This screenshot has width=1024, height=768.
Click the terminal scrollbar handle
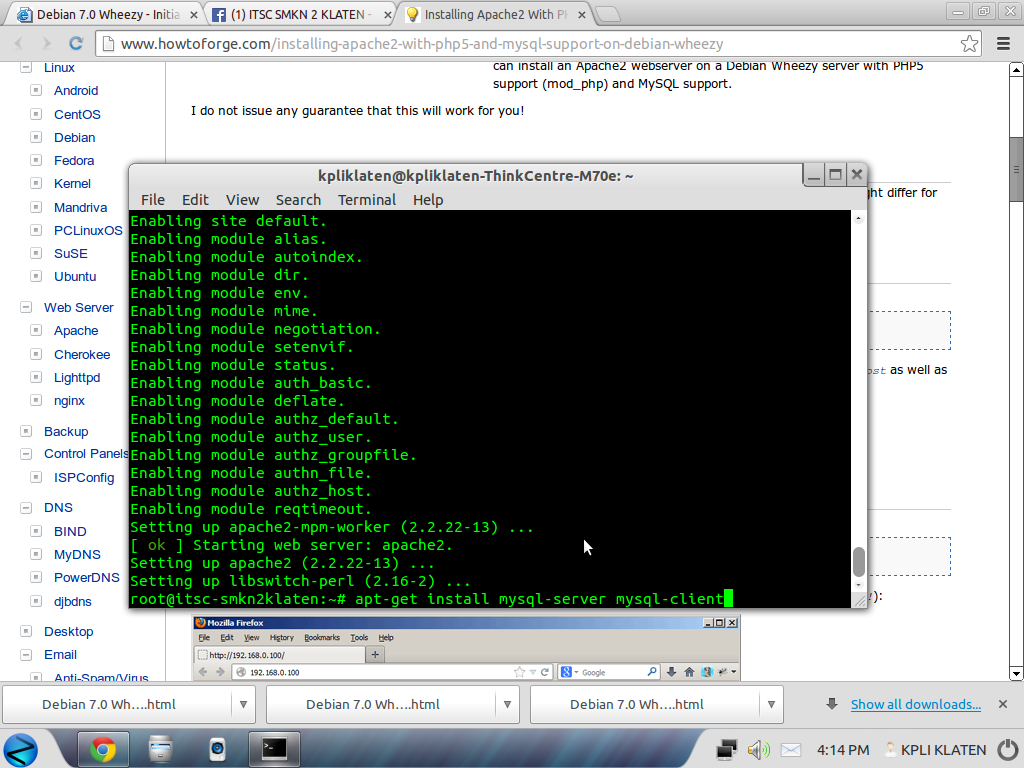859,562
